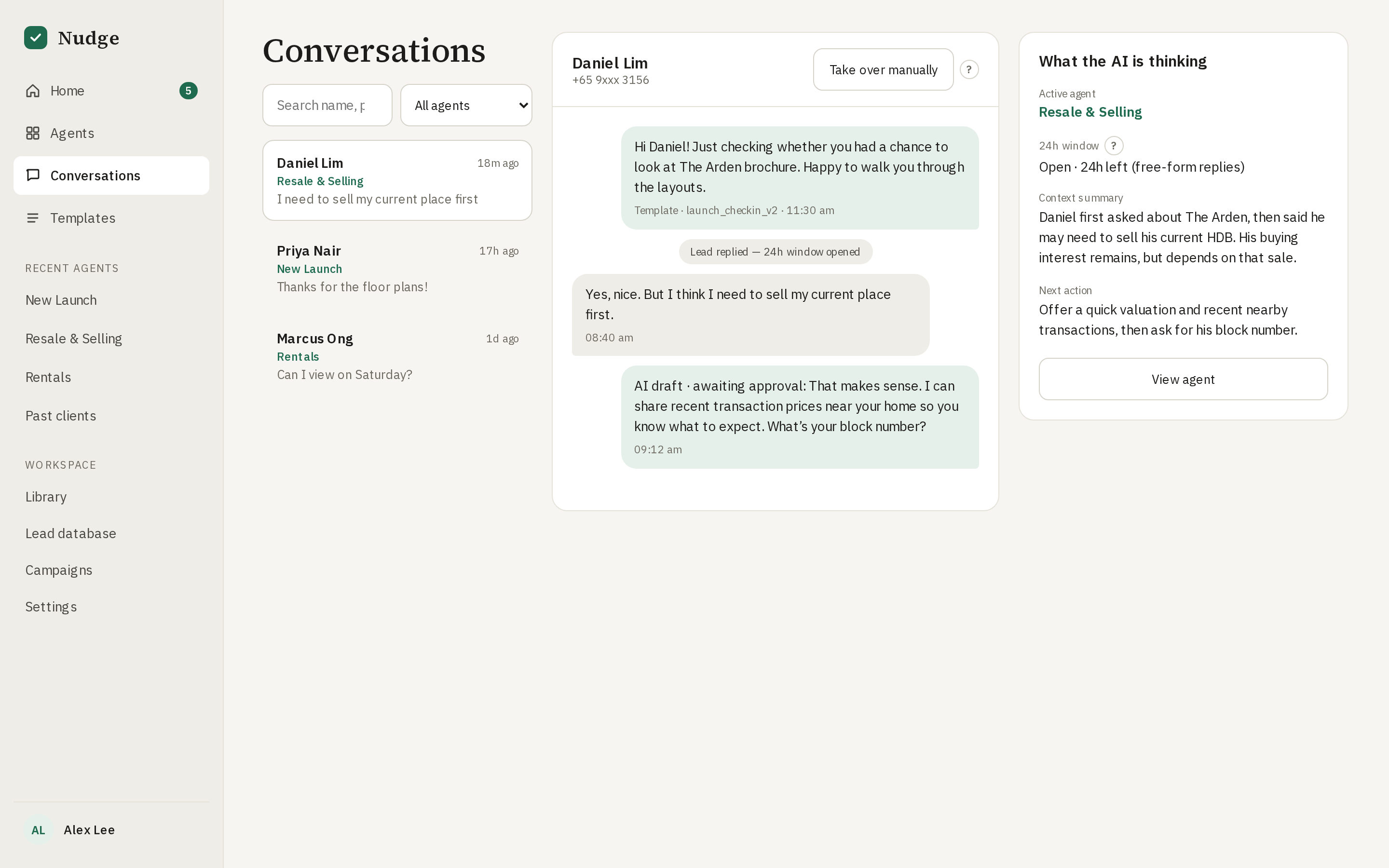Click Take over manually button
This screenshot has width=1389, height=868.
coord(884,69)
